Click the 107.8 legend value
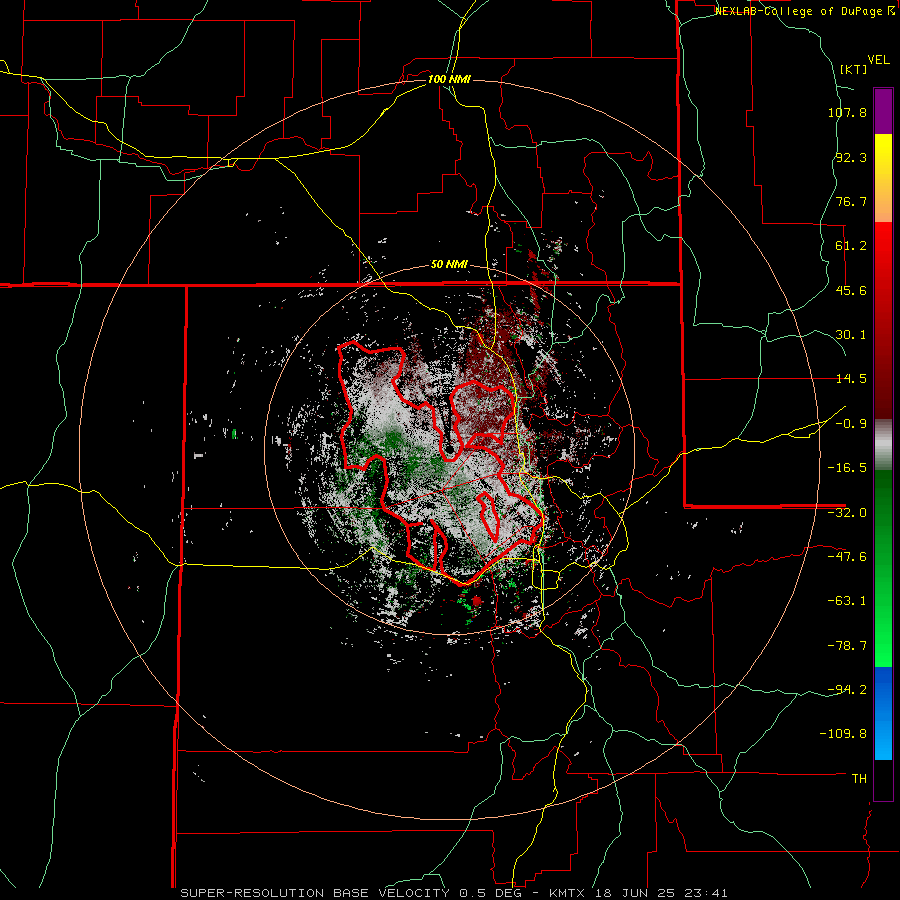 click(847, 112)
